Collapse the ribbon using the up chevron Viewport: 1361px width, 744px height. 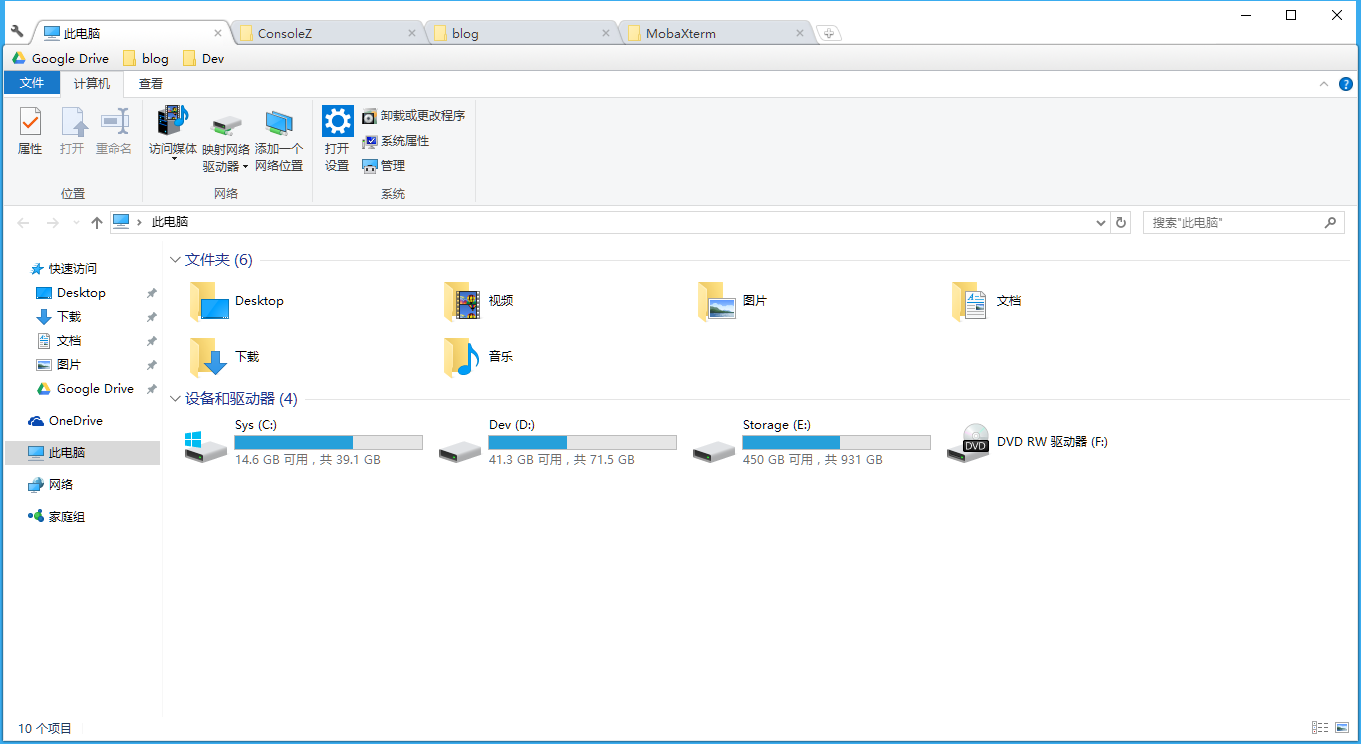tap(1324, 84)
